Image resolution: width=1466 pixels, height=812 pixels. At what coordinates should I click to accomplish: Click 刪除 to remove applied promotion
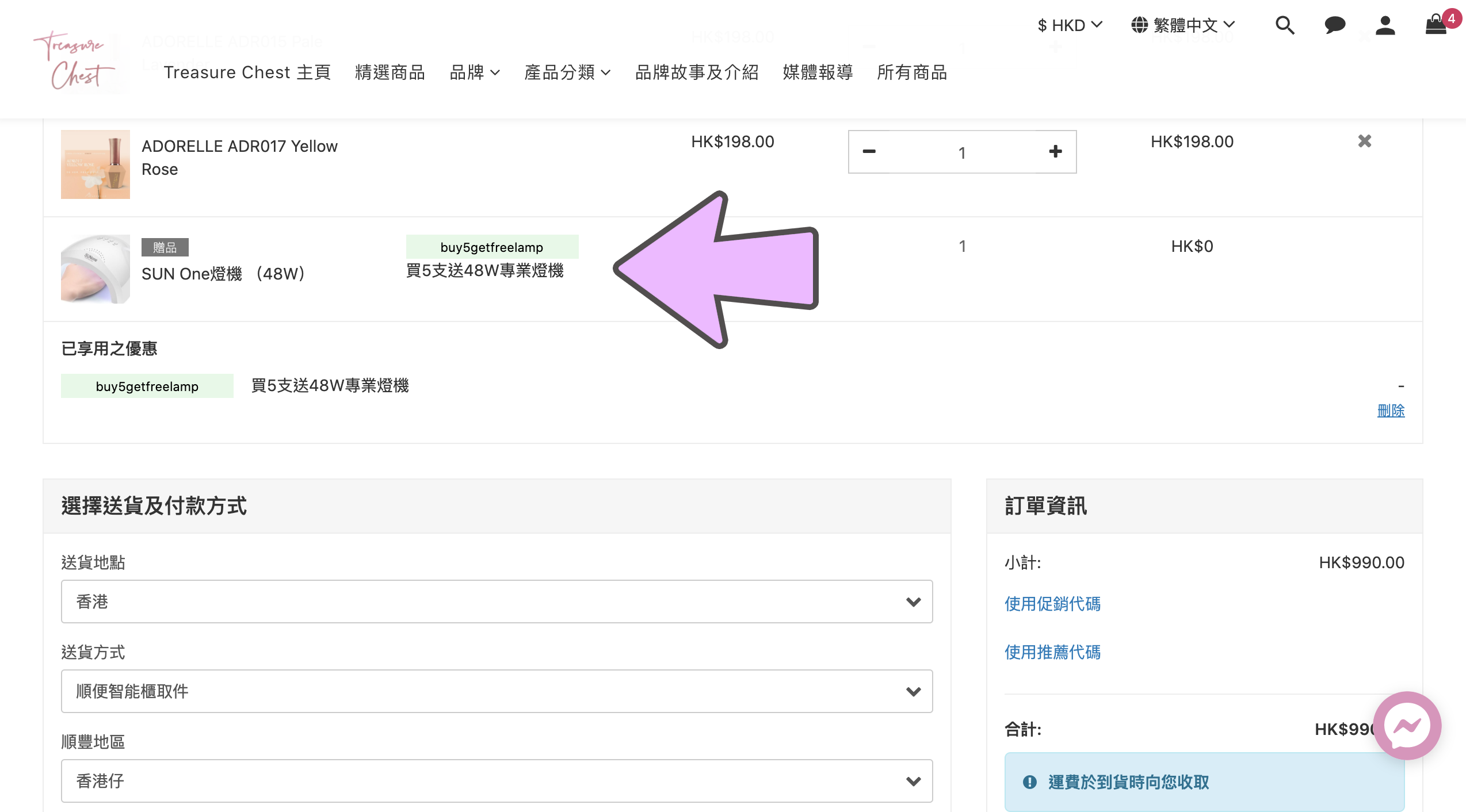pos(1391,411)
